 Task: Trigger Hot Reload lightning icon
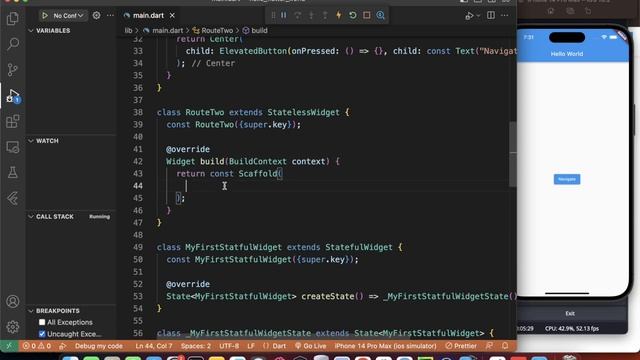tap(339, 15)
